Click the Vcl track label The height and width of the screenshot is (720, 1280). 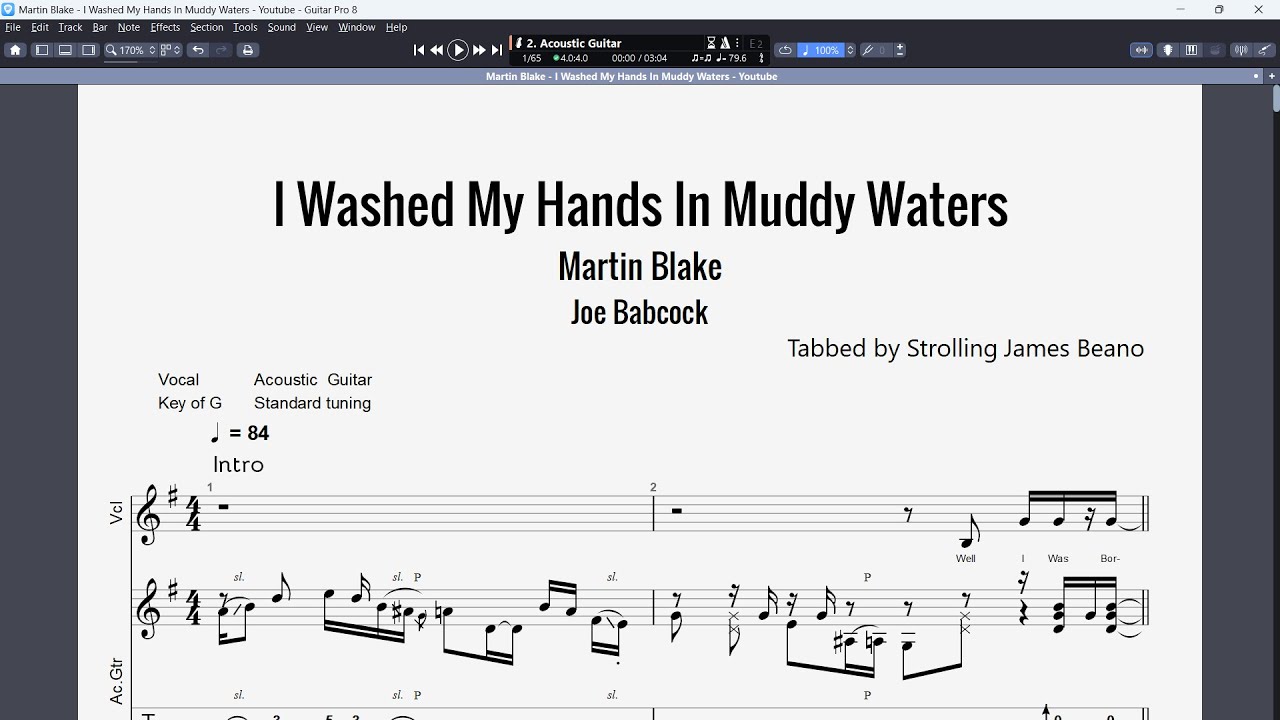(x=116, y=513)
